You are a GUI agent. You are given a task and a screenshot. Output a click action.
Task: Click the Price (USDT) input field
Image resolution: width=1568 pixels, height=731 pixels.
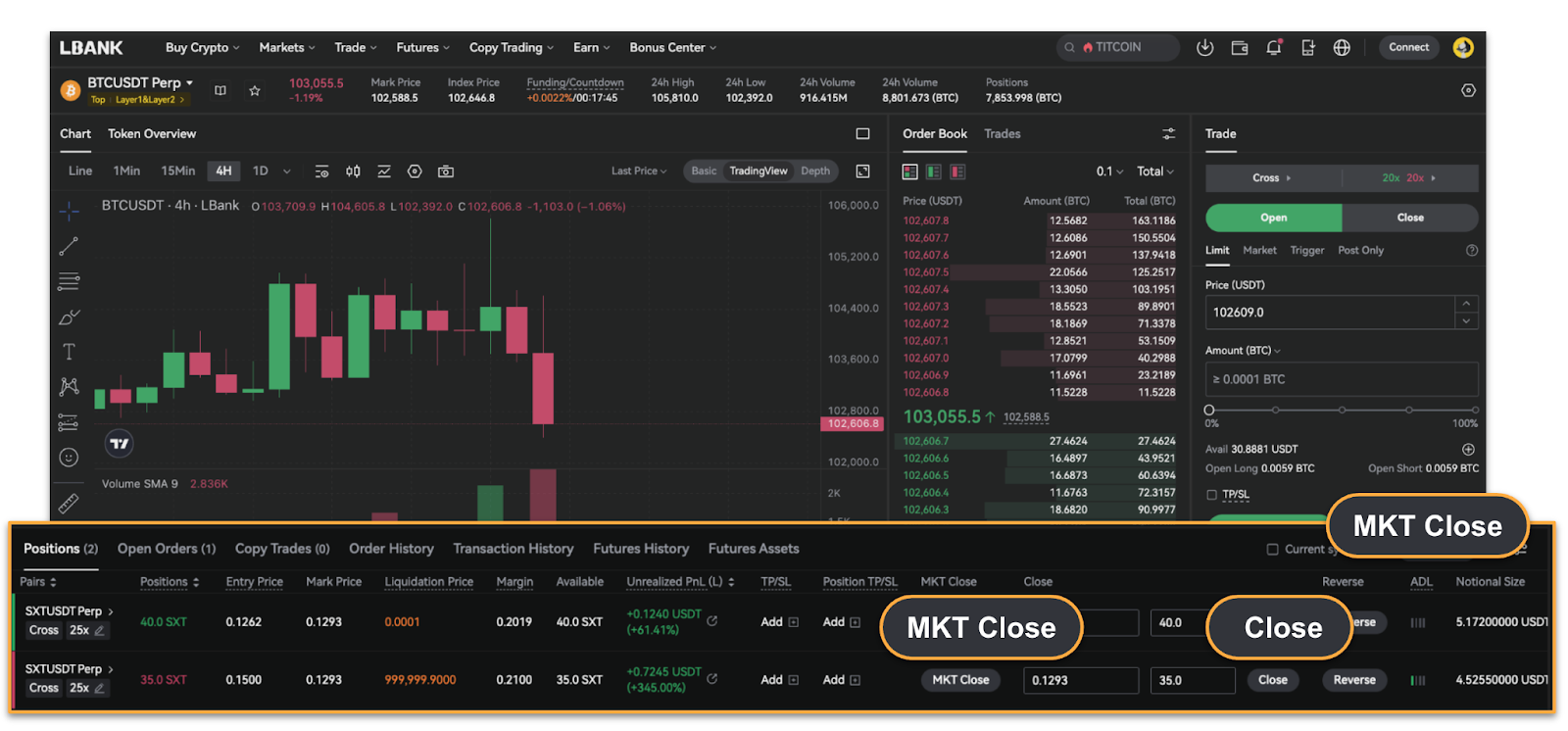click(1330, 313)
